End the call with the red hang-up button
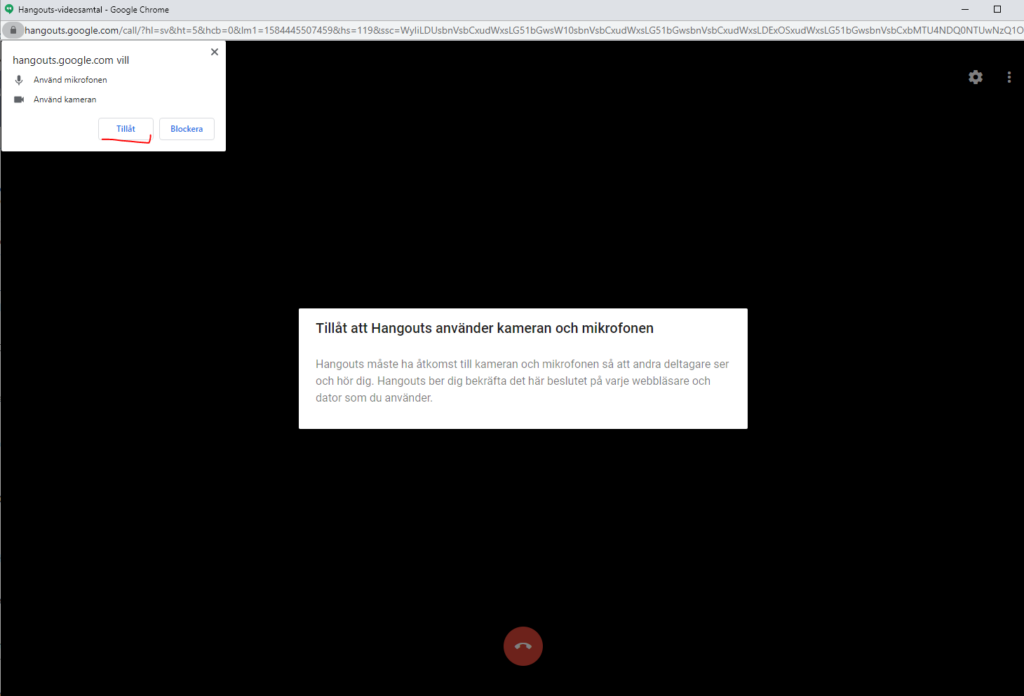Viewport: 1024px width, 696px height. [x=523, y=646]
